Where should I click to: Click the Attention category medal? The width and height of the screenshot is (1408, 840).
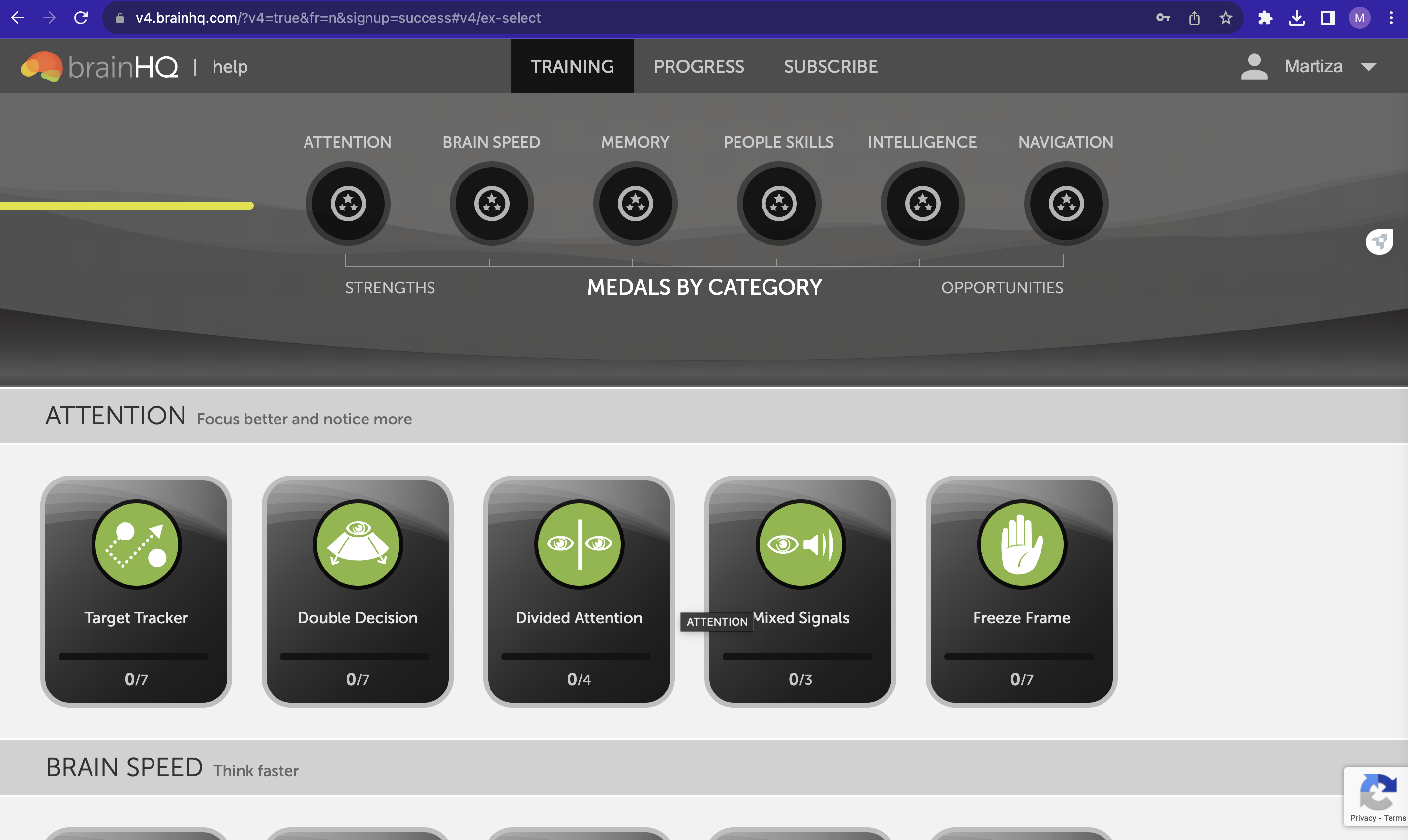tap(348, 204)
